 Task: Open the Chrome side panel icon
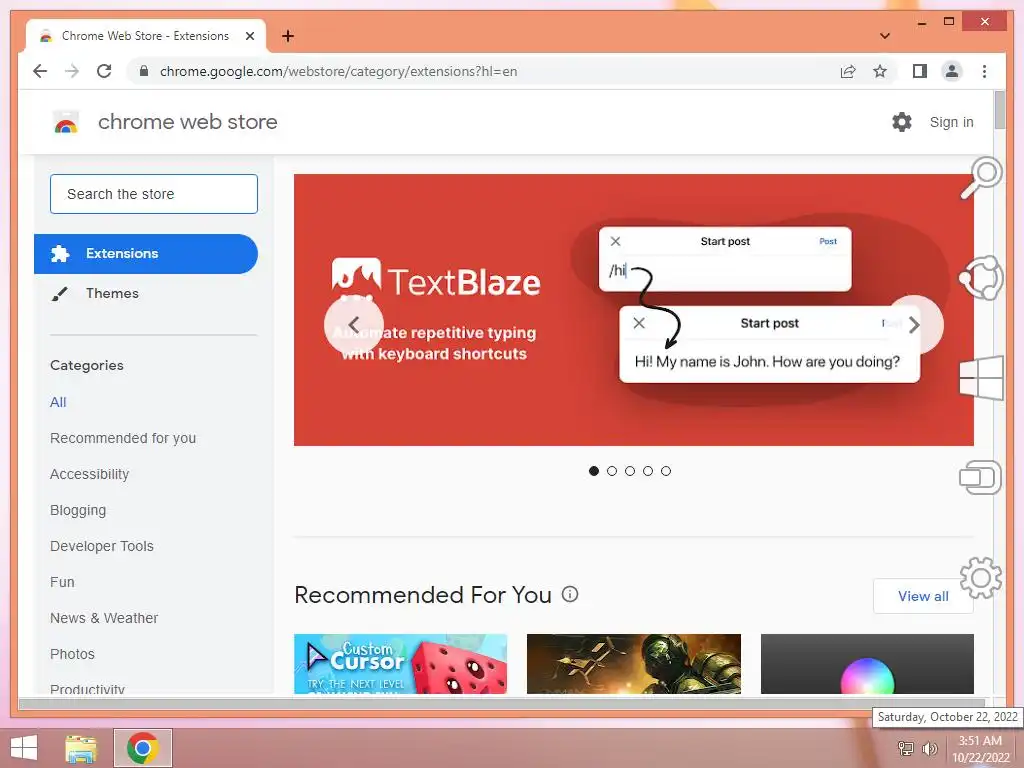click(920, 71)
